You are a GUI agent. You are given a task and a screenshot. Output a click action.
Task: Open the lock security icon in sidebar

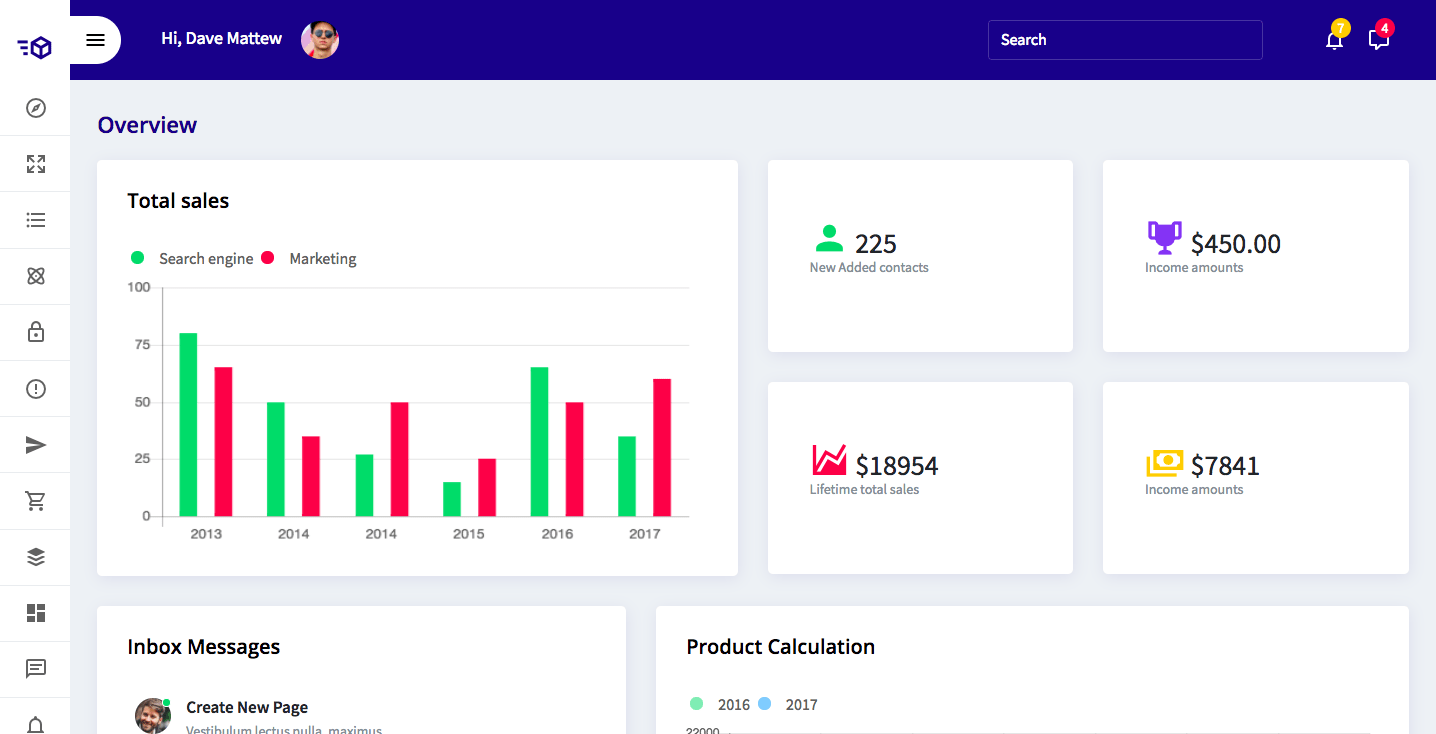pyautogui.click(x=35, y=332)
